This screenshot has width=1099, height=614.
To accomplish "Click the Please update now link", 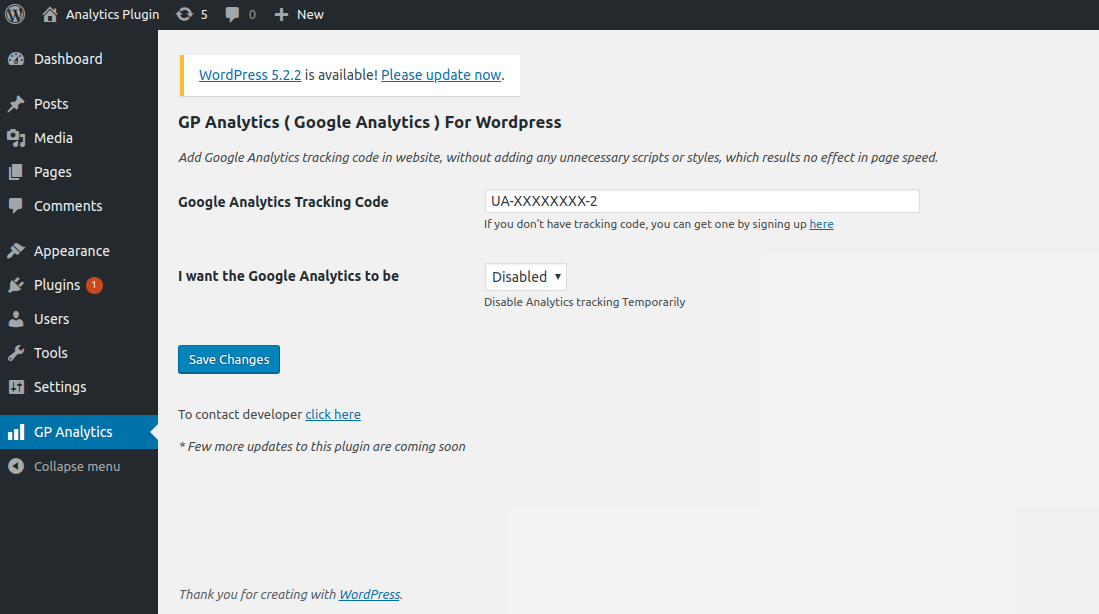I will (441, 75).
